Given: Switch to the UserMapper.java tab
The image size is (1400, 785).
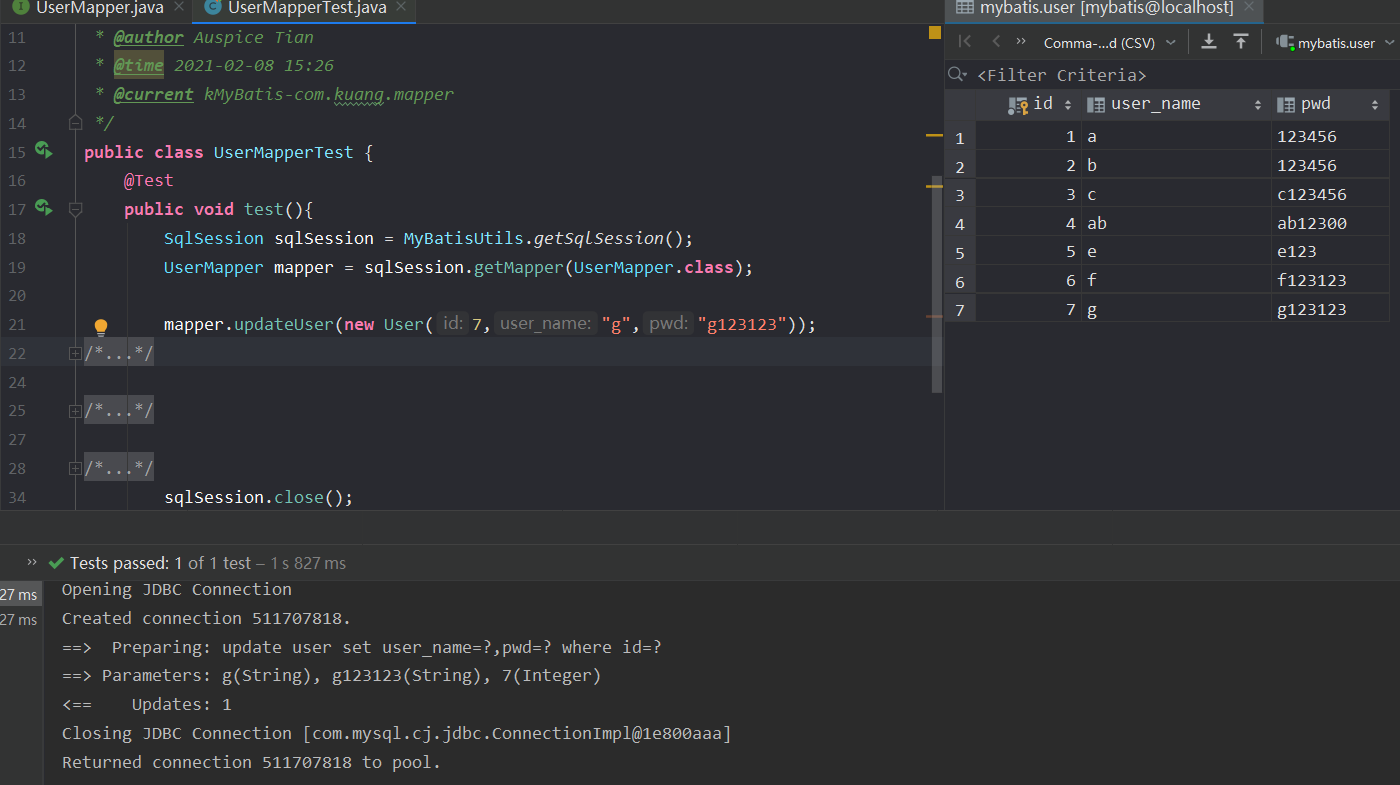Looking at the screenshot, I should click(99, 8).
